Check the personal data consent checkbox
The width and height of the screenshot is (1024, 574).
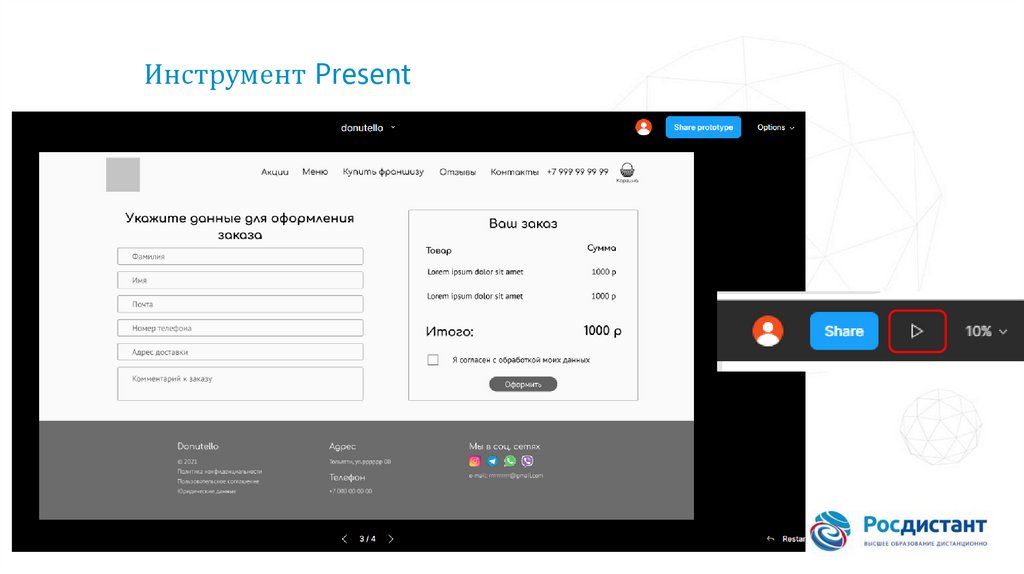coord(433,360)
